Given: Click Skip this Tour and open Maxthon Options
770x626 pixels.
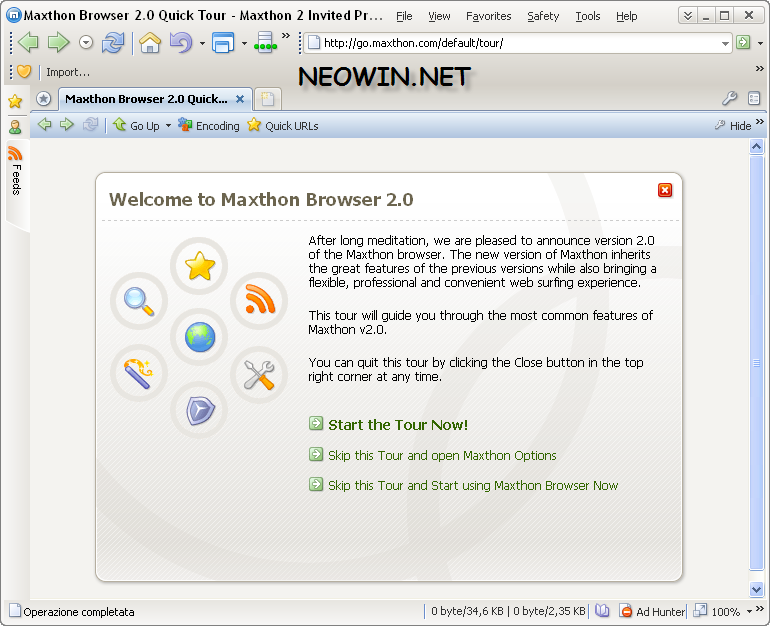Looking at the screenshot, I should (442, 456).
